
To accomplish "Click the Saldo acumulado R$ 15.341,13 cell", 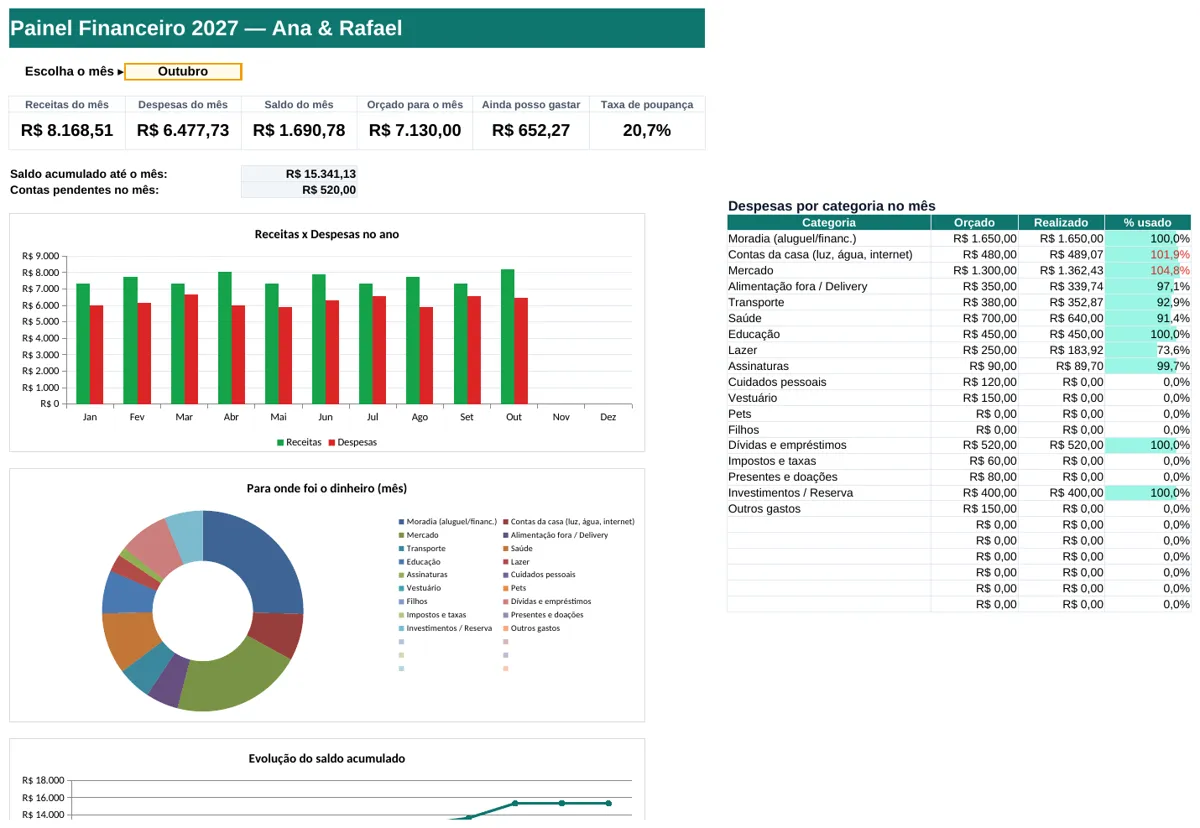I will tap(299, 174).
